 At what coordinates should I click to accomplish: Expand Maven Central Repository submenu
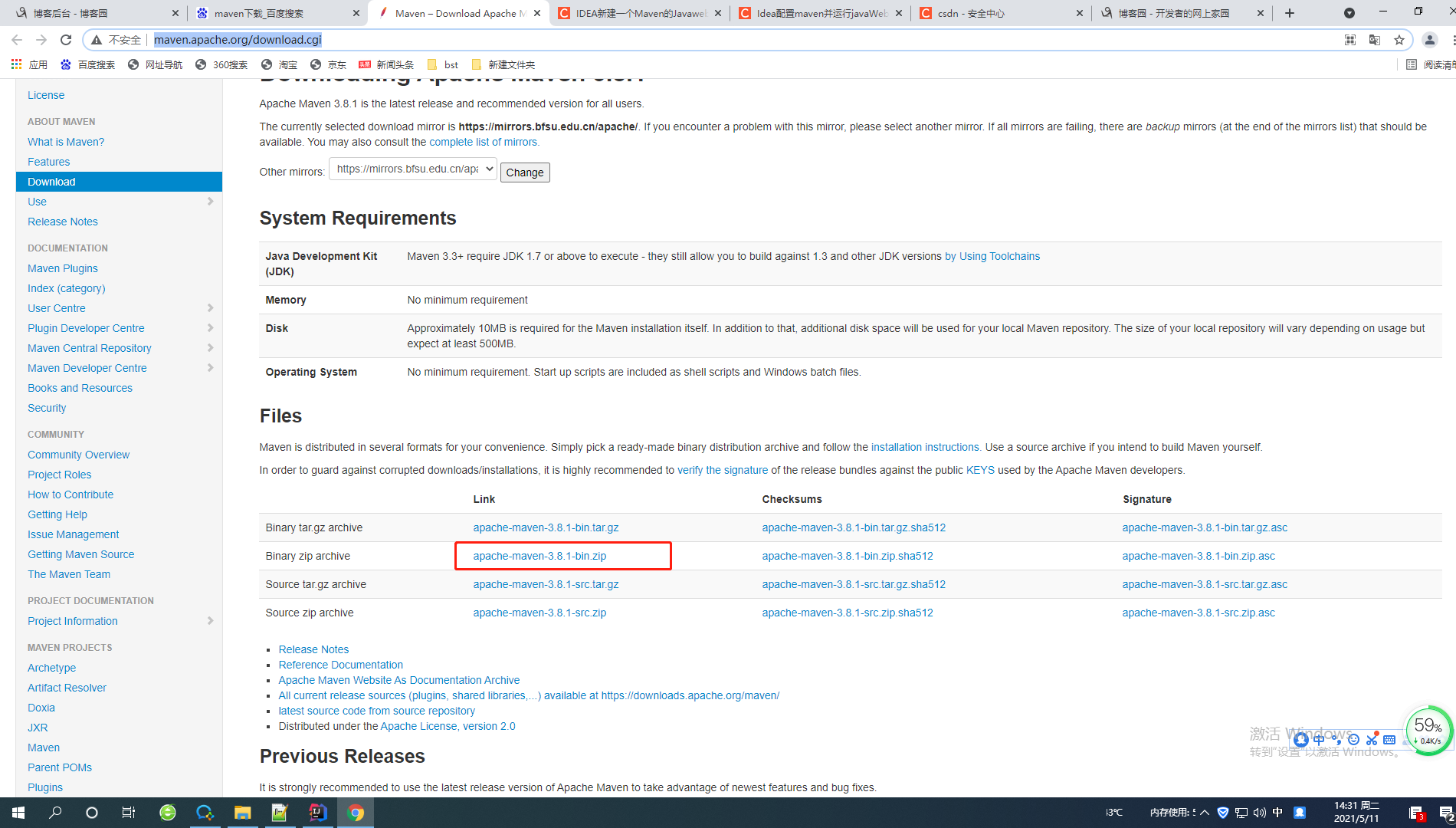210,348
